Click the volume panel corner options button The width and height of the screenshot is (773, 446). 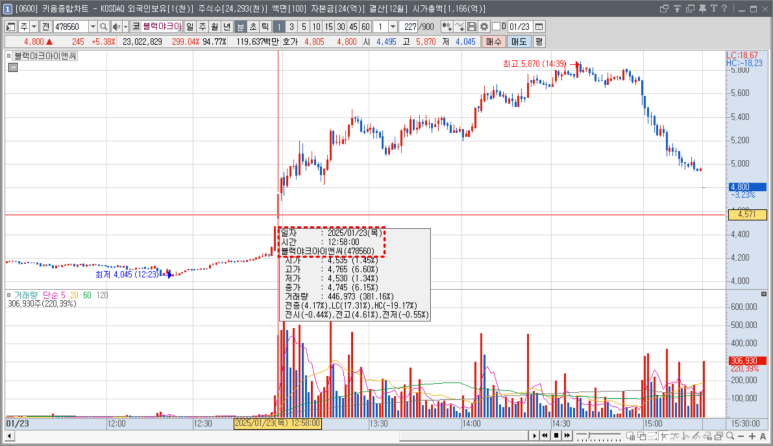coord(764,294)
